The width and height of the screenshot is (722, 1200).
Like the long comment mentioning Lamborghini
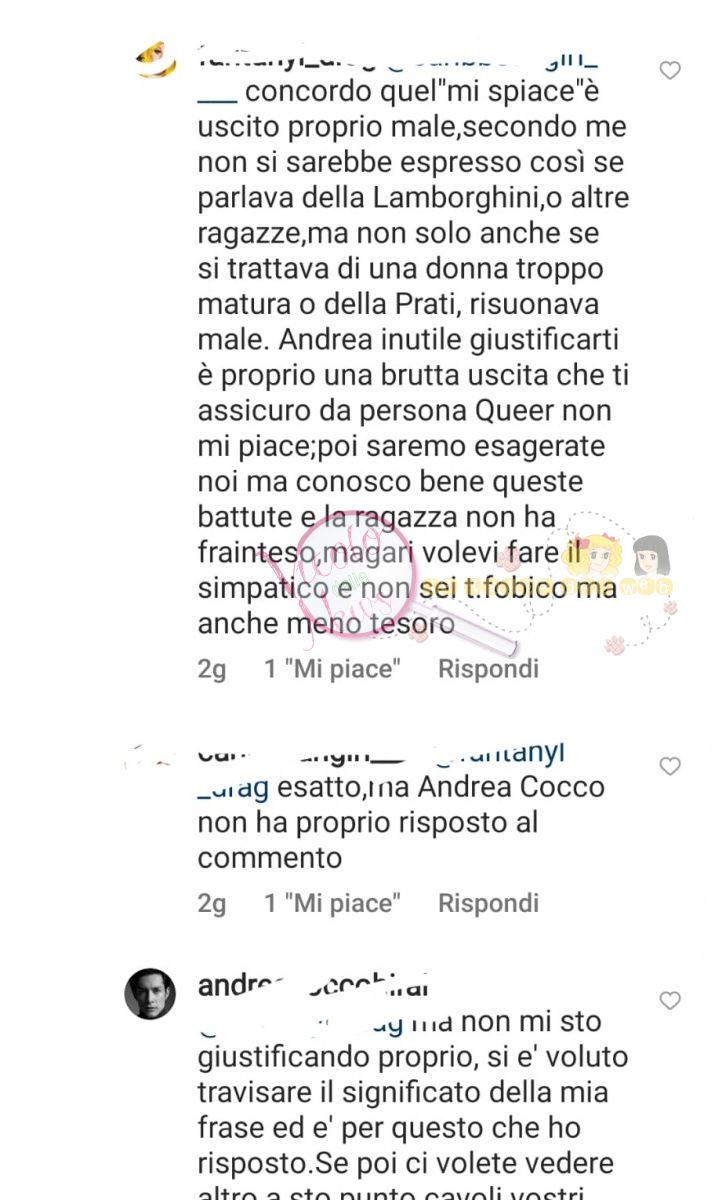[670, 70]
